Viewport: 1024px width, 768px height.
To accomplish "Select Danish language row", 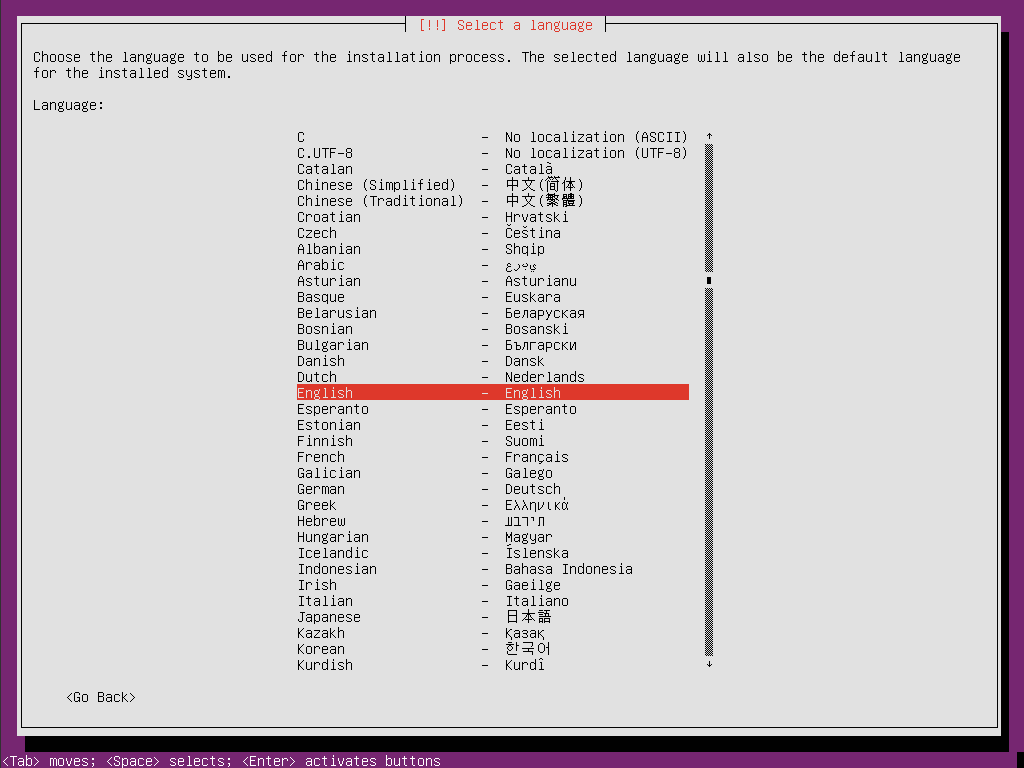I will [x=492, y=361].
